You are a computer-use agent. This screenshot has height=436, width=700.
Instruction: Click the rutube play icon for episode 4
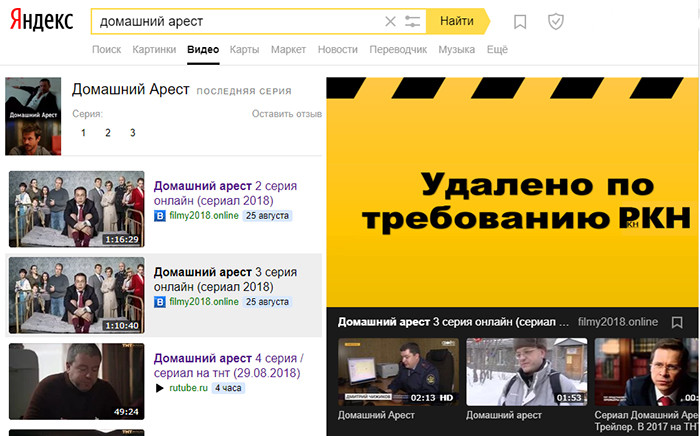[158, 387]
